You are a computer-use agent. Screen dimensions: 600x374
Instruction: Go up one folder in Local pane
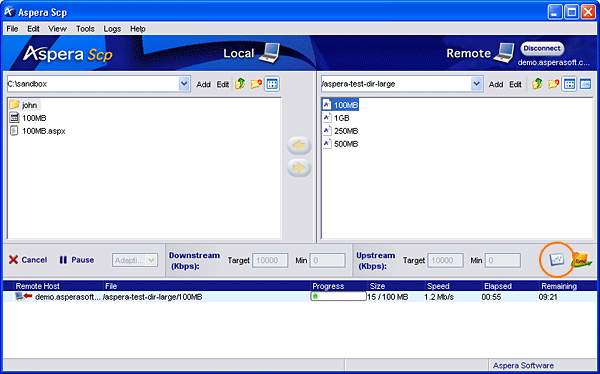click(240, 84)
